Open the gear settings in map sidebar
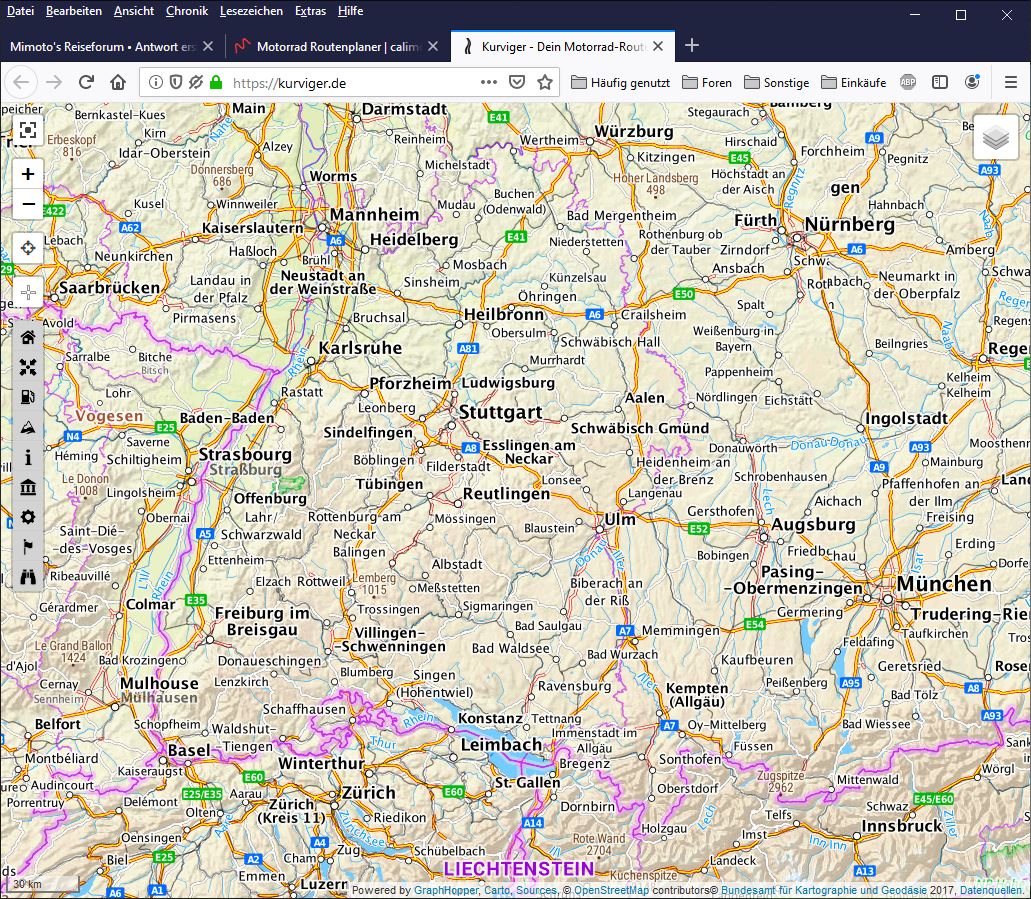This screenshot has width=1031, height=899. pyautogui.click(x=28, y=517)
